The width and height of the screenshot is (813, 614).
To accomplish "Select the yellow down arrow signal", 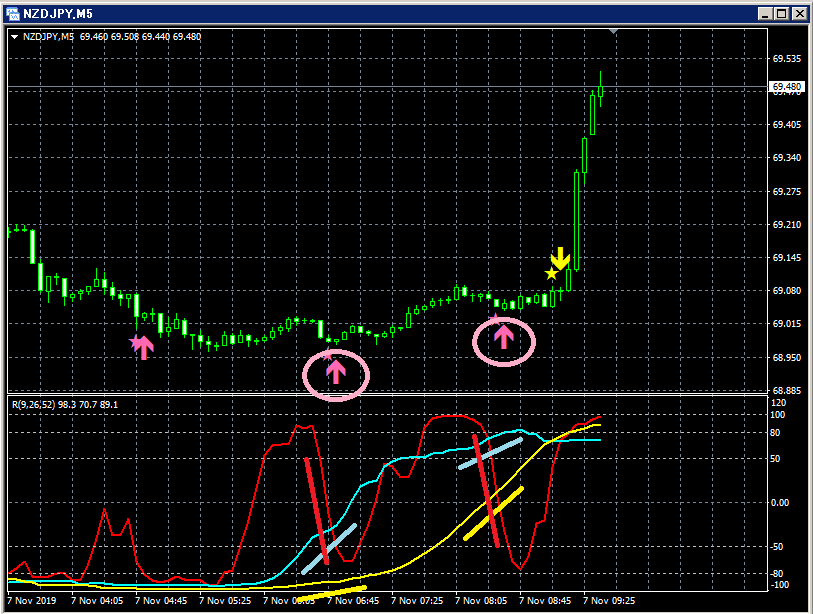I will click(560, 259).
